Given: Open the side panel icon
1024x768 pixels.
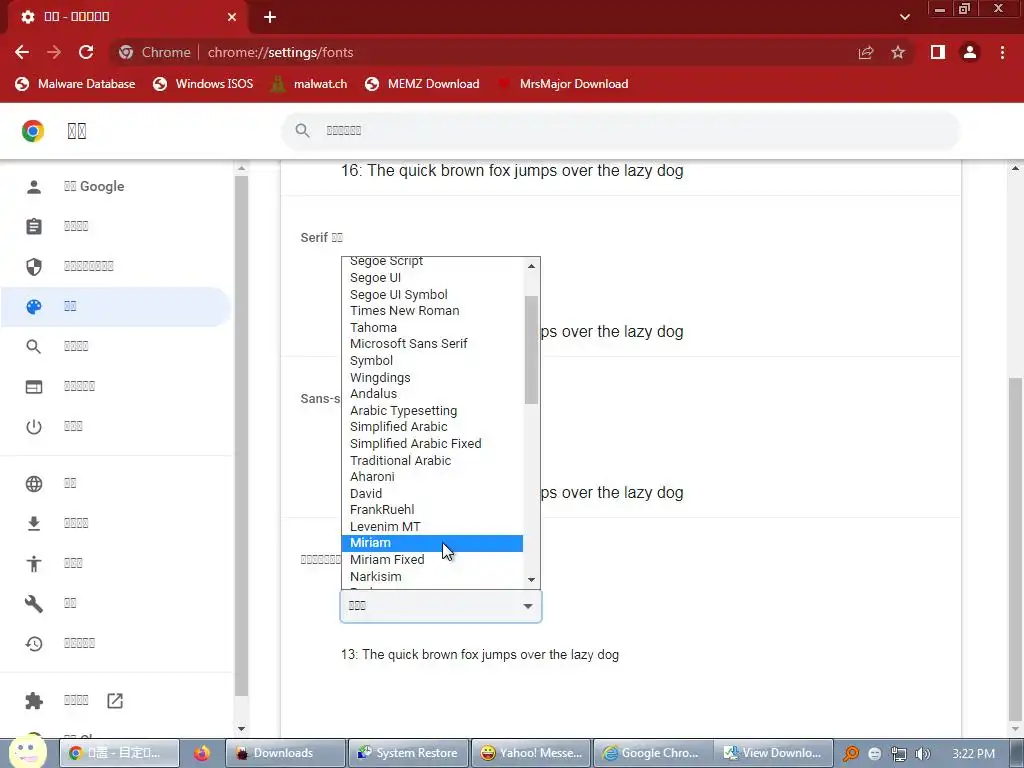Looking at the screenshot, I should pos(938,52).
